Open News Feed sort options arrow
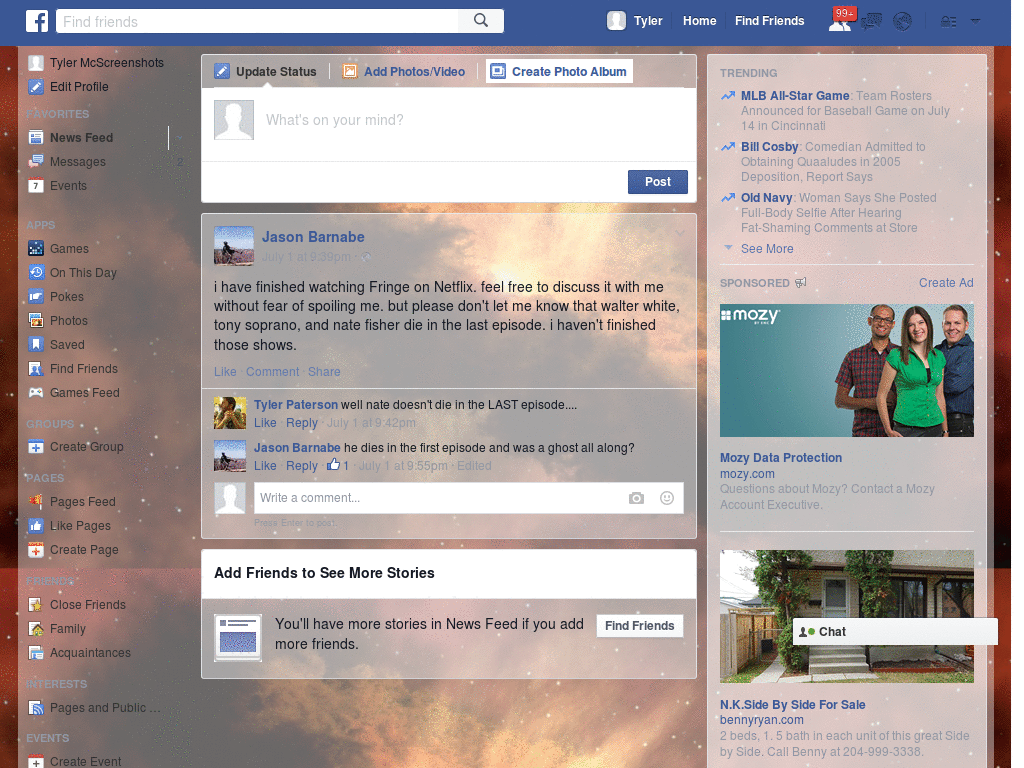Viewport: 1024px width, 768px height. [x=178, y=138]
